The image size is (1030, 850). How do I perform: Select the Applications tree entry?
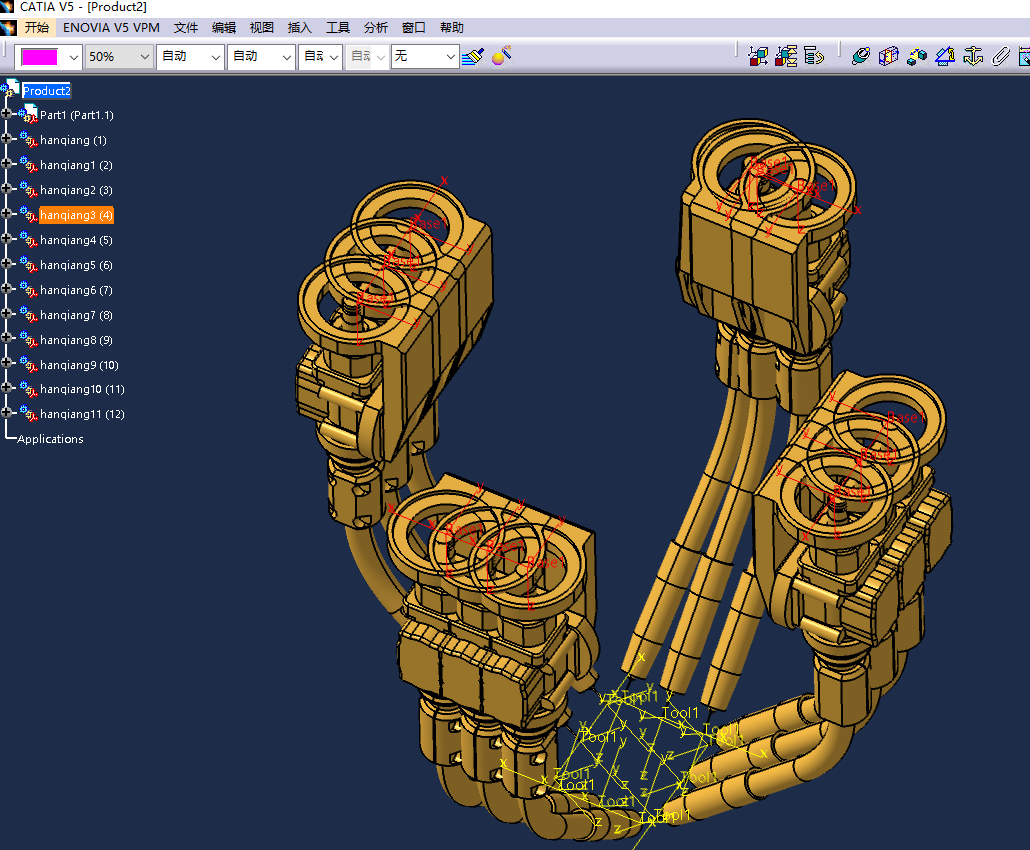coord(50,439)
